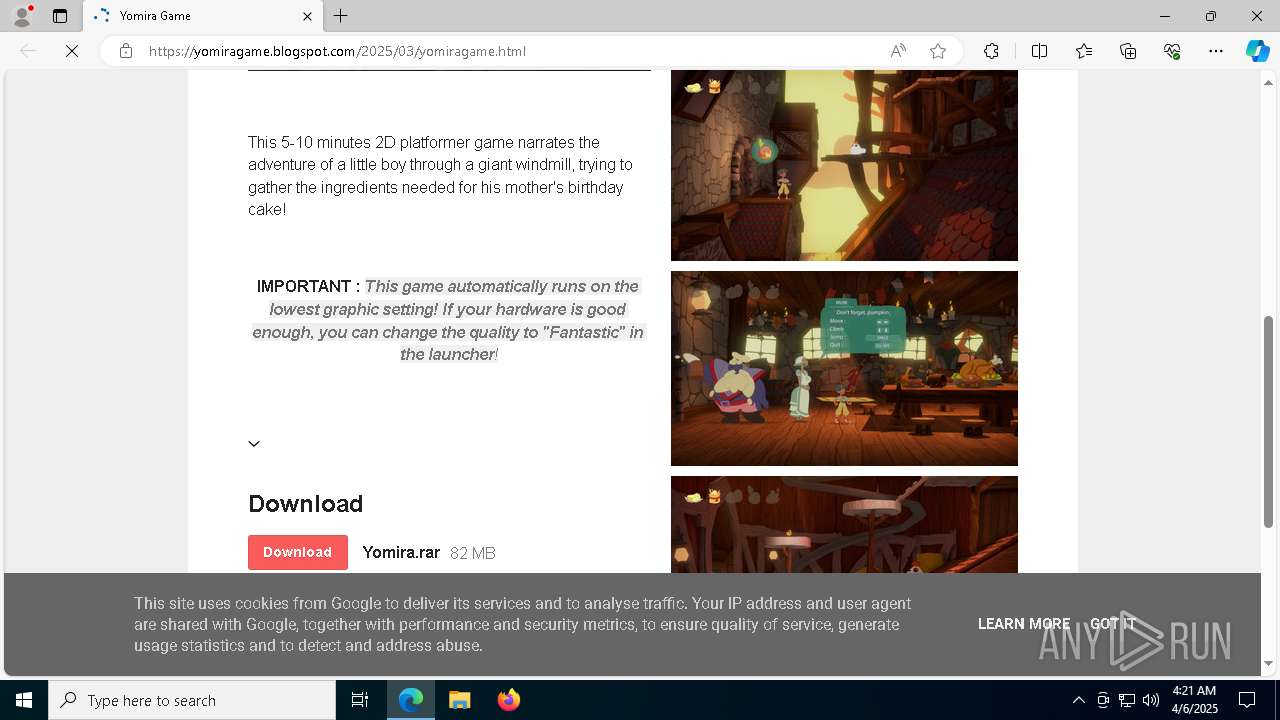Viewport: 1280px width, 720px height.
Task: Toggle split screen view
Action: 1039,51
